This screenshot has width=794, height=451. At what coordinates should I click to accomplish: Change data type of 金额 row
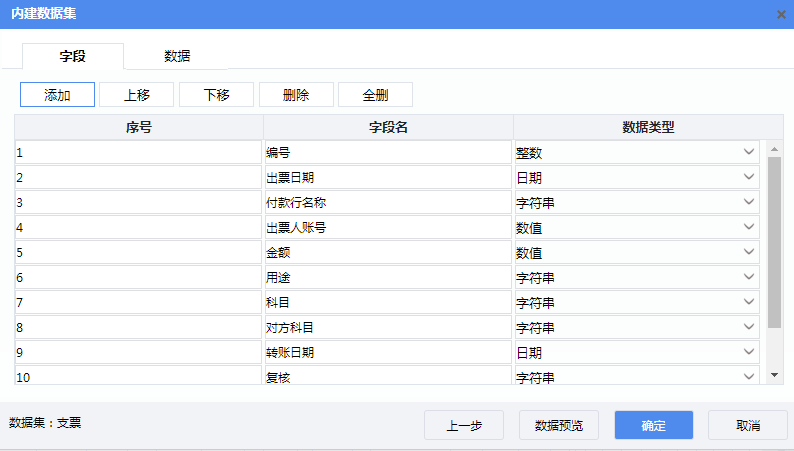(749, 253)
